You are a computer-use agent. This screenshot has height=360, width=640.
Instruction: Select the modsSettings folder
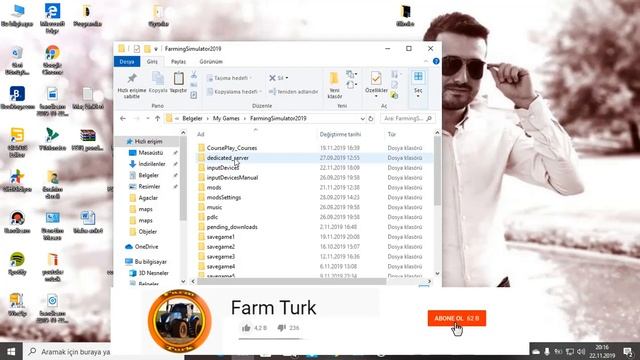coord(224,198)
